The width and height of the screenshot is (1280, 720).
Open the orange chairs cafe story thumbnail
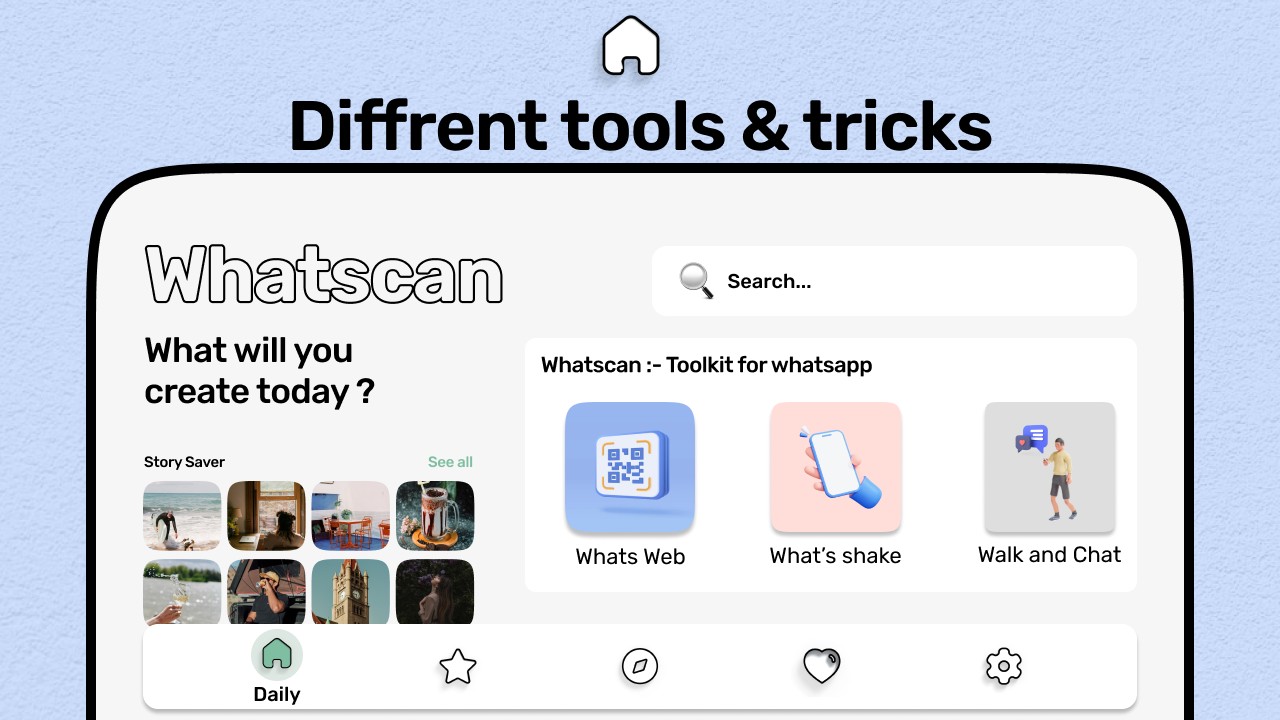(x=350, y=516)
